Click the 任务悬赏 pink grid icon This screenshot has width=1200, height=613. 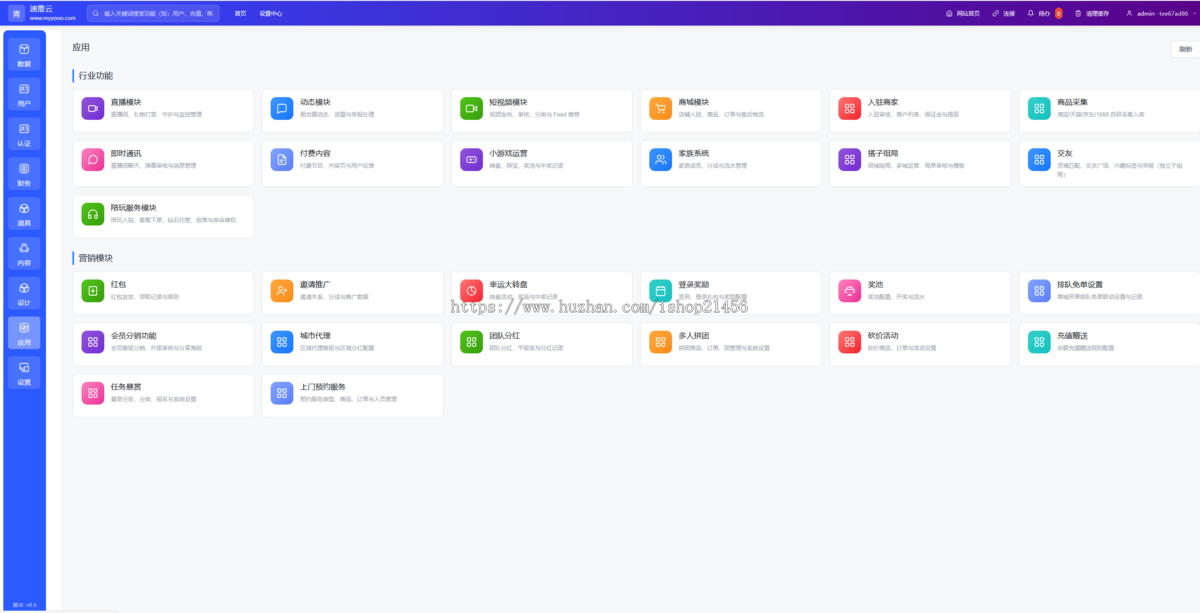click(93, 393)
